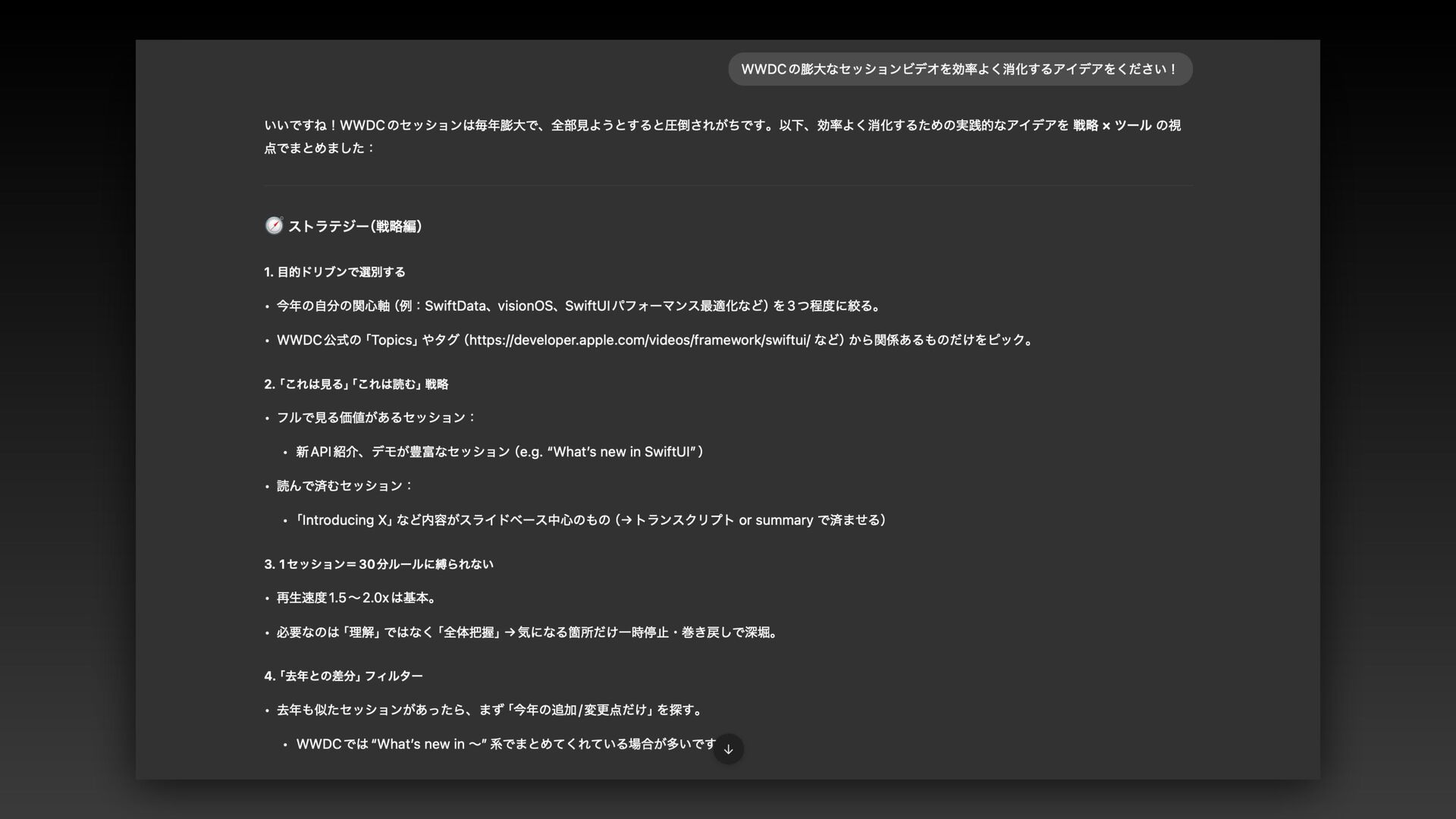Click the bullet about 「理解」ではなく「全体把握」
The image size is (1456, 819).
(529, 632)
